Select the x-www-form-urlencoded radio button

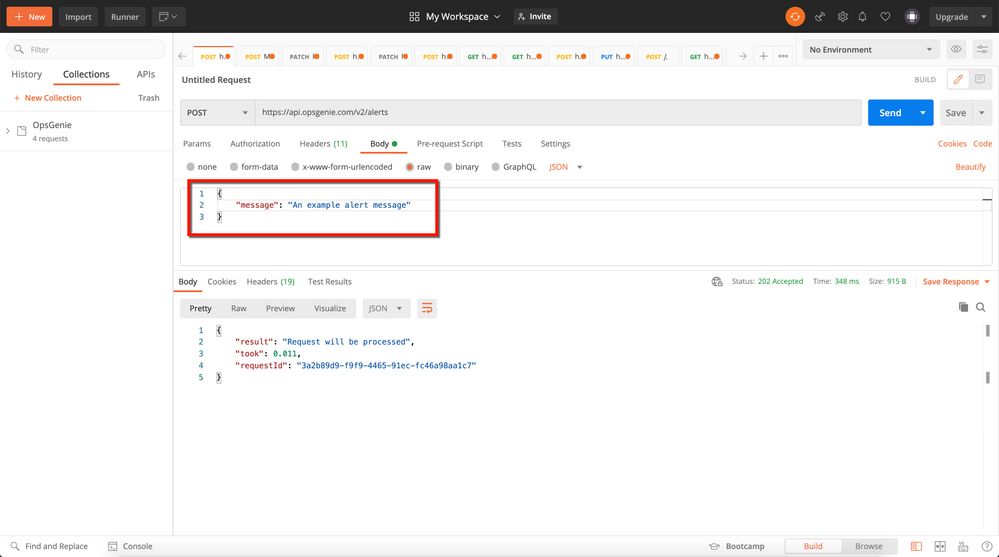(x=295, y=167)
